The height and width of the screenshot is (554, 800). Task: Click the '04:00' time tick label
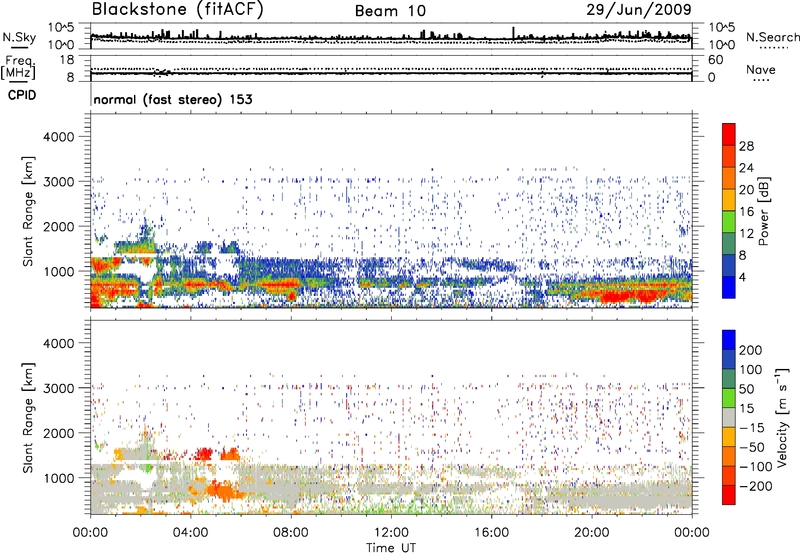191,533
